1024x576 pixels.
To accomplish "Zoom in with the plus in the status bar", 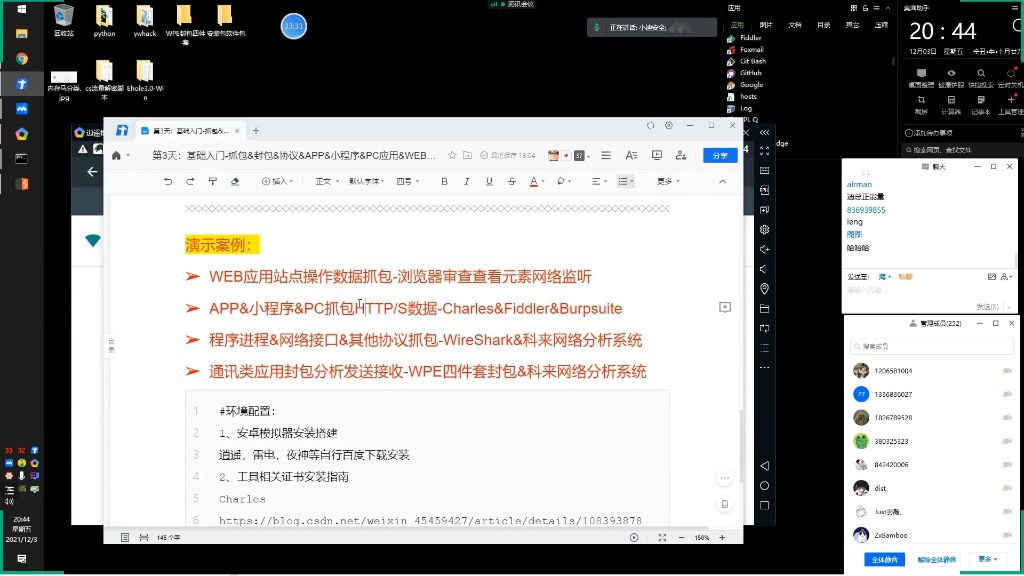I will point(722,537).
